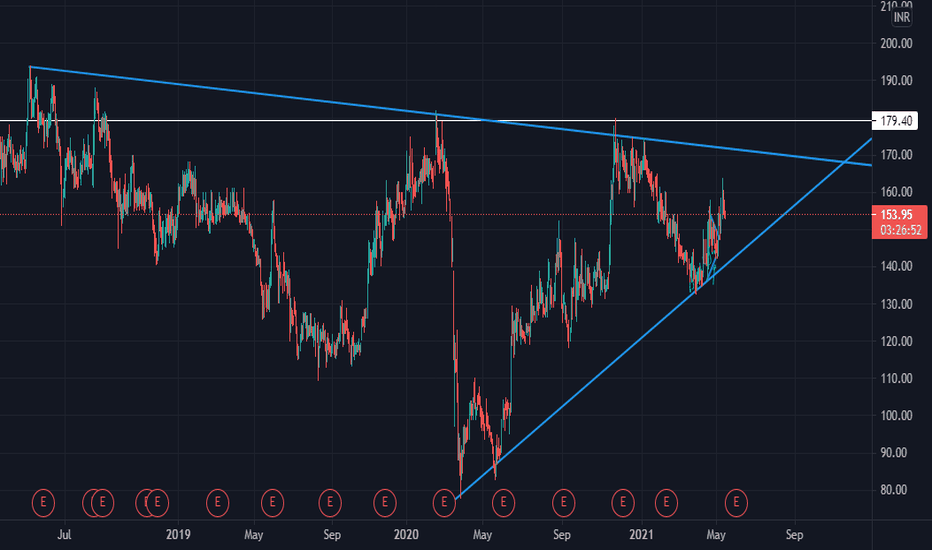932x550 pixels.
Task: Click the fully visible E marker just before 2019
Action: (158, 503)
